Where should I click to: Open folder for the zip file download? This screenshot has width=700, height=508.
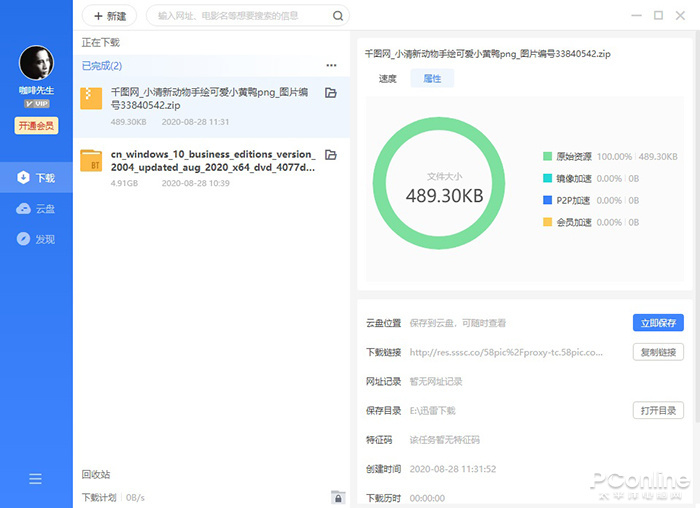point(331,93)
